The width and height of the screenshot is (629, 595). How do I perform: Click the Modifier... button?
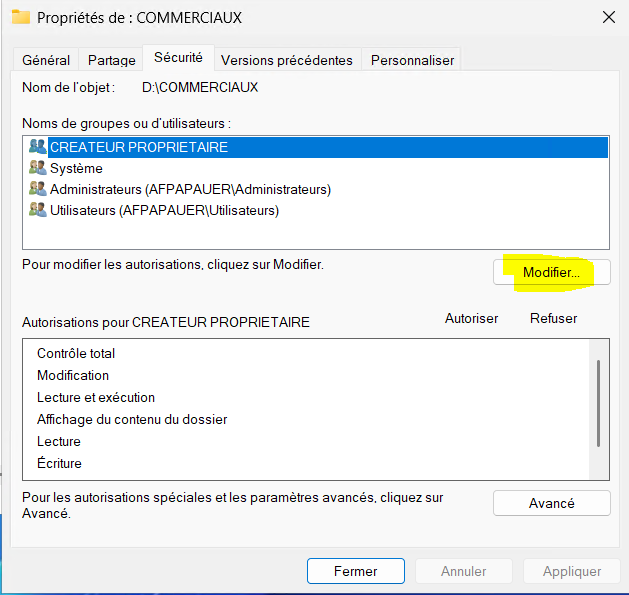(551, 273)
